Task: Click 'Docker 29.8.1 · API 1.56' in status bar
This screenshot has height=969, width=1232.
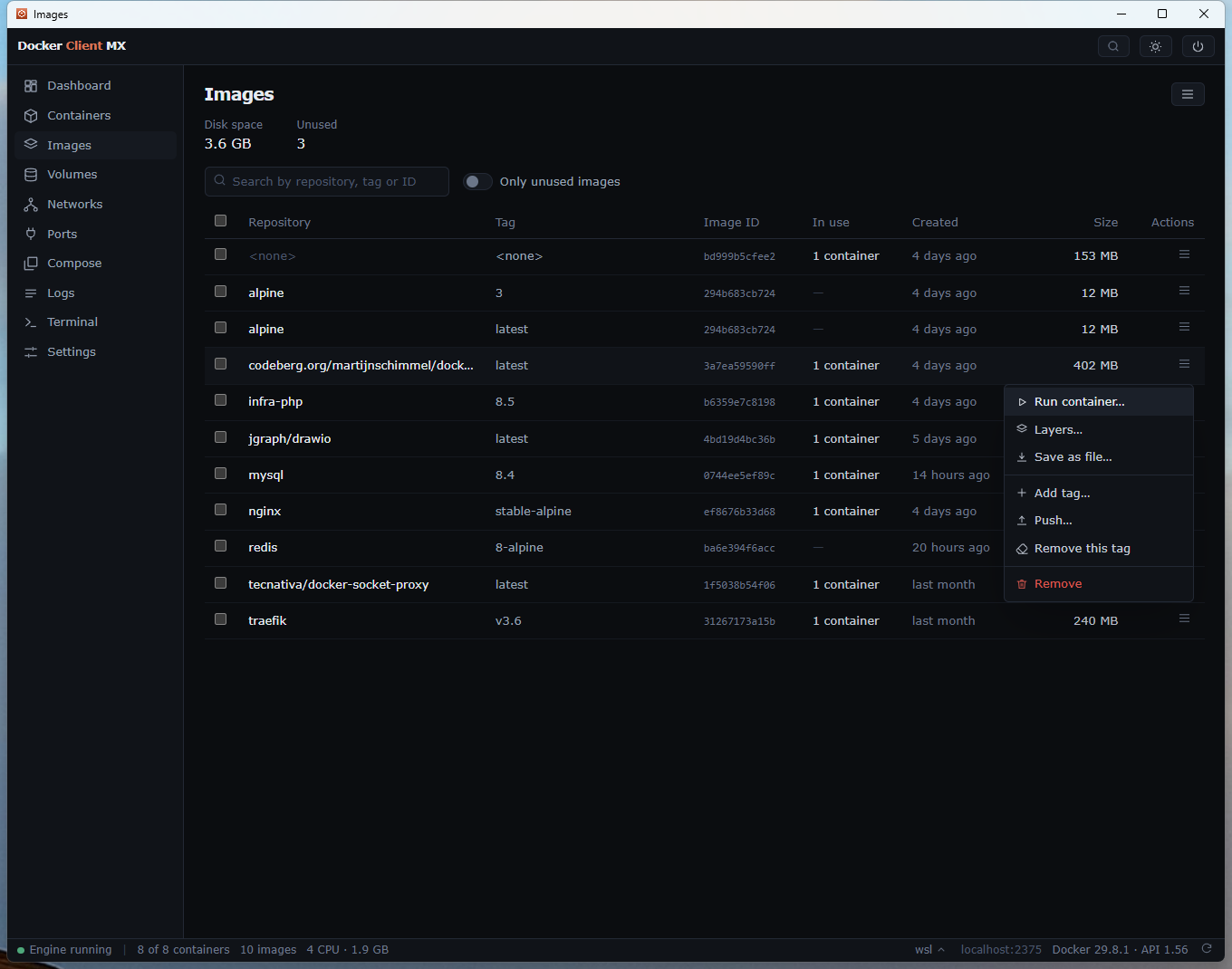Action: click(x=1120, y=949)
